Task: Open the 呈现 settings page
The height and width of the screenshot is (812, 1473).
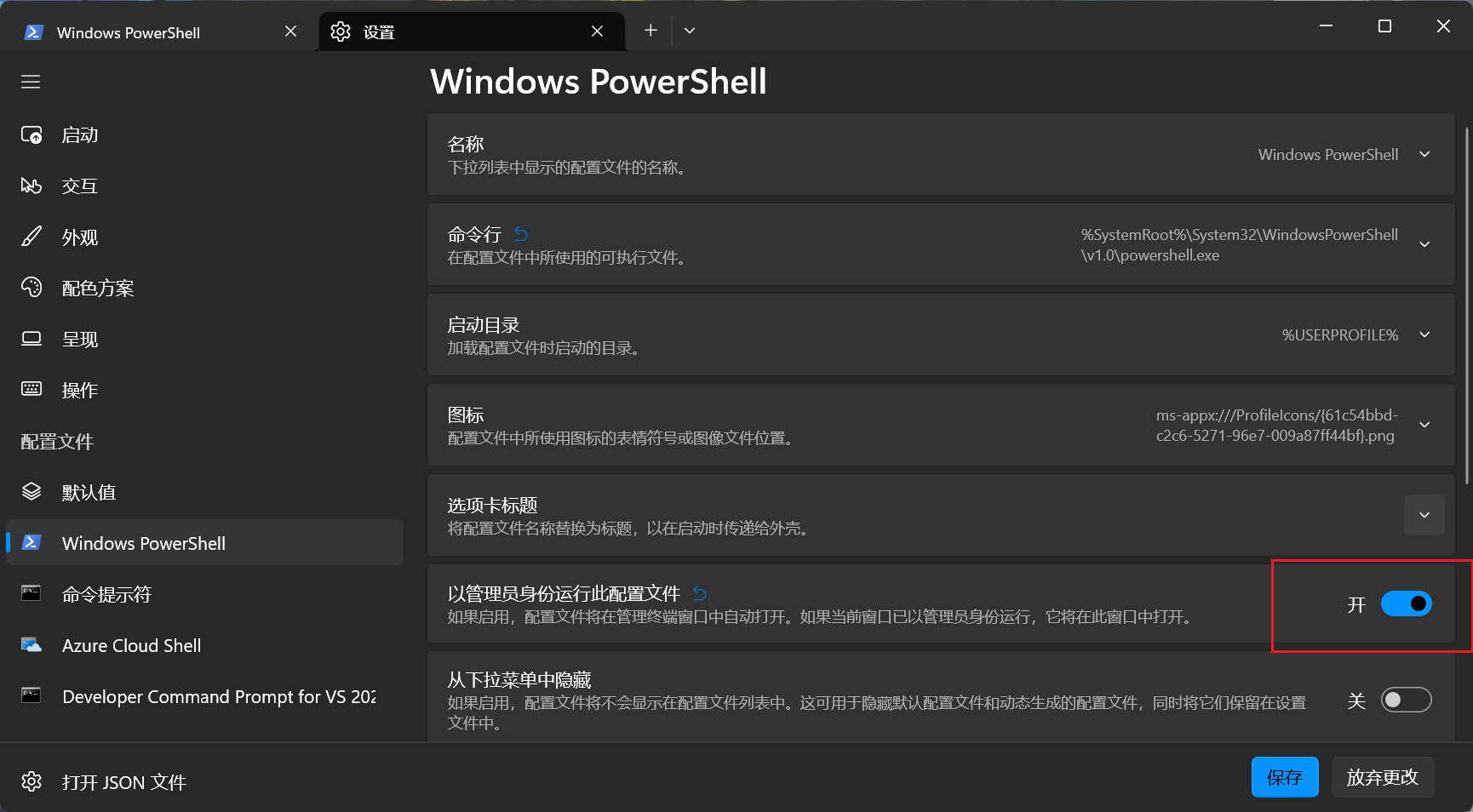Action: tap(204, 340)
